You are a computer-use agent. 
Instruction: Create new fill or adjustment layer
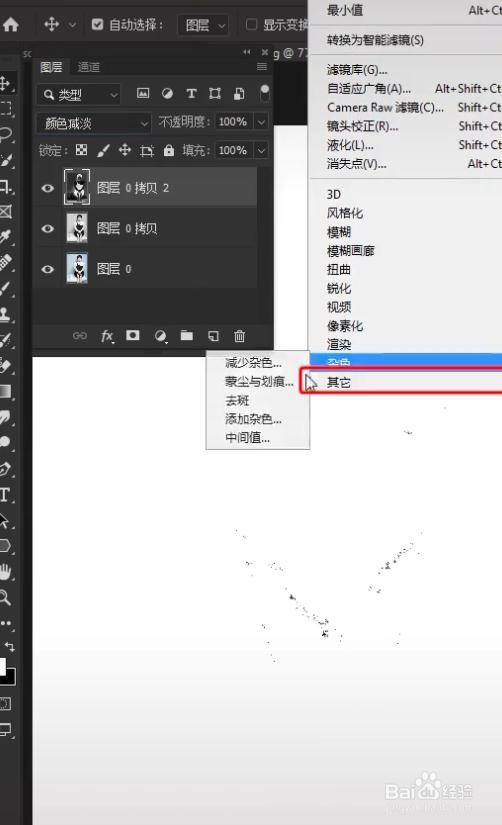point(160,336)
